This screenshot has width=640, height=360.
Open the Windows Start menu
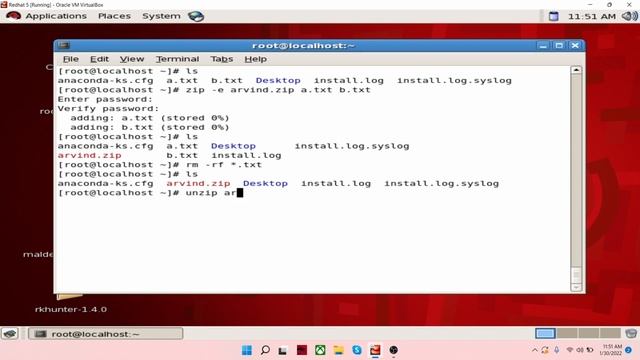pos(247,350)
